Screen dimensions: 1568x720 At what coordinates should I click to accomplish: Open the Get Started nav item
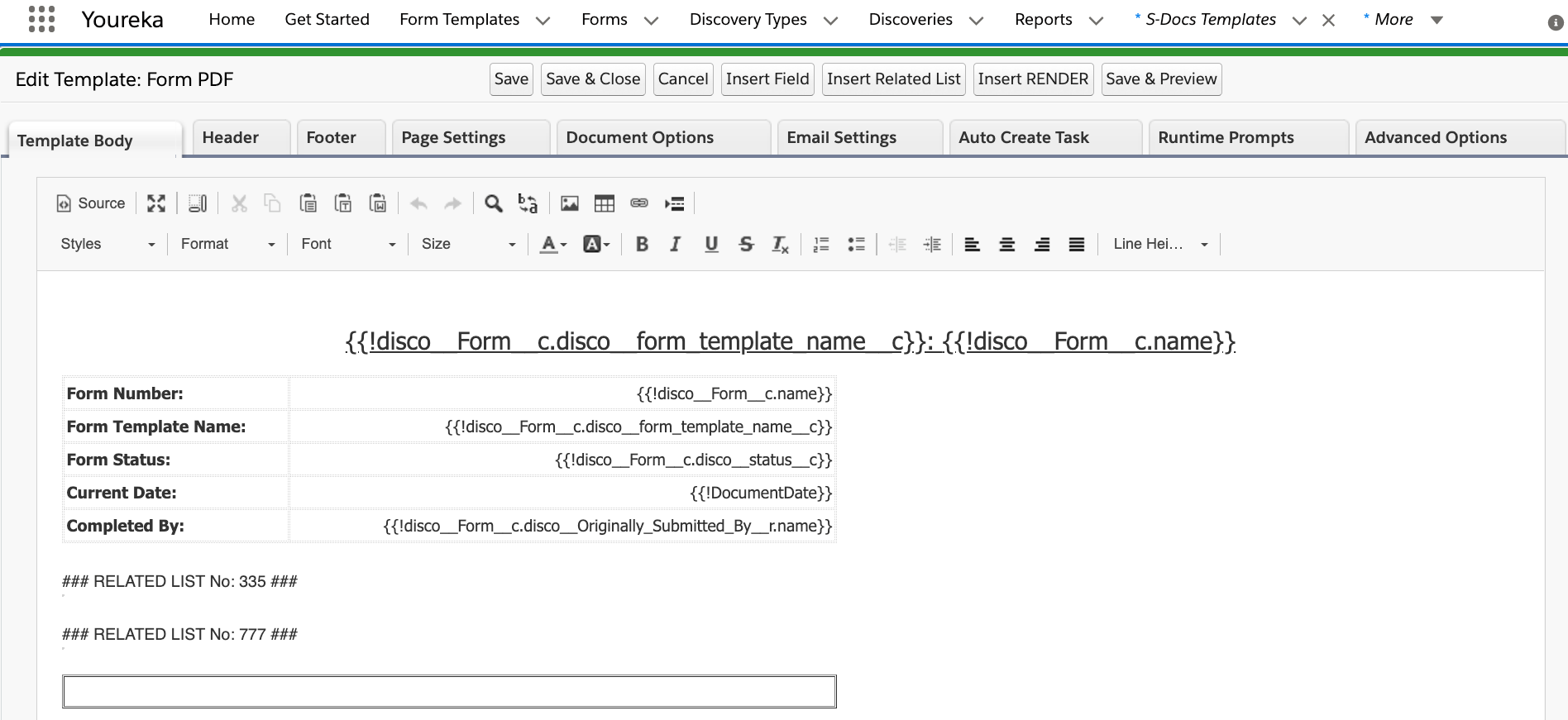click(327, 20)
